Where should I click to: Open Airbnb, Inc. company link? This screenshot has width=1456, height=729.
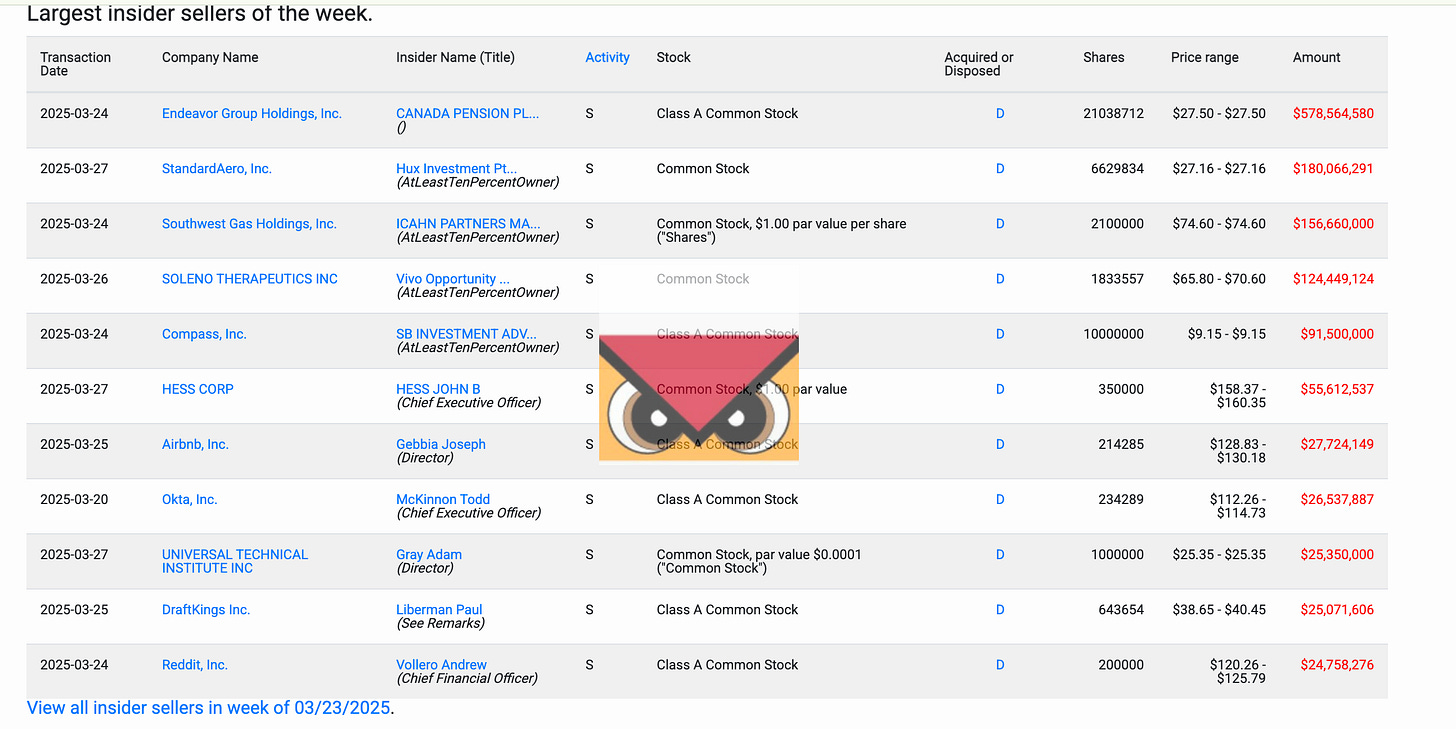click(x=195, y=444)
